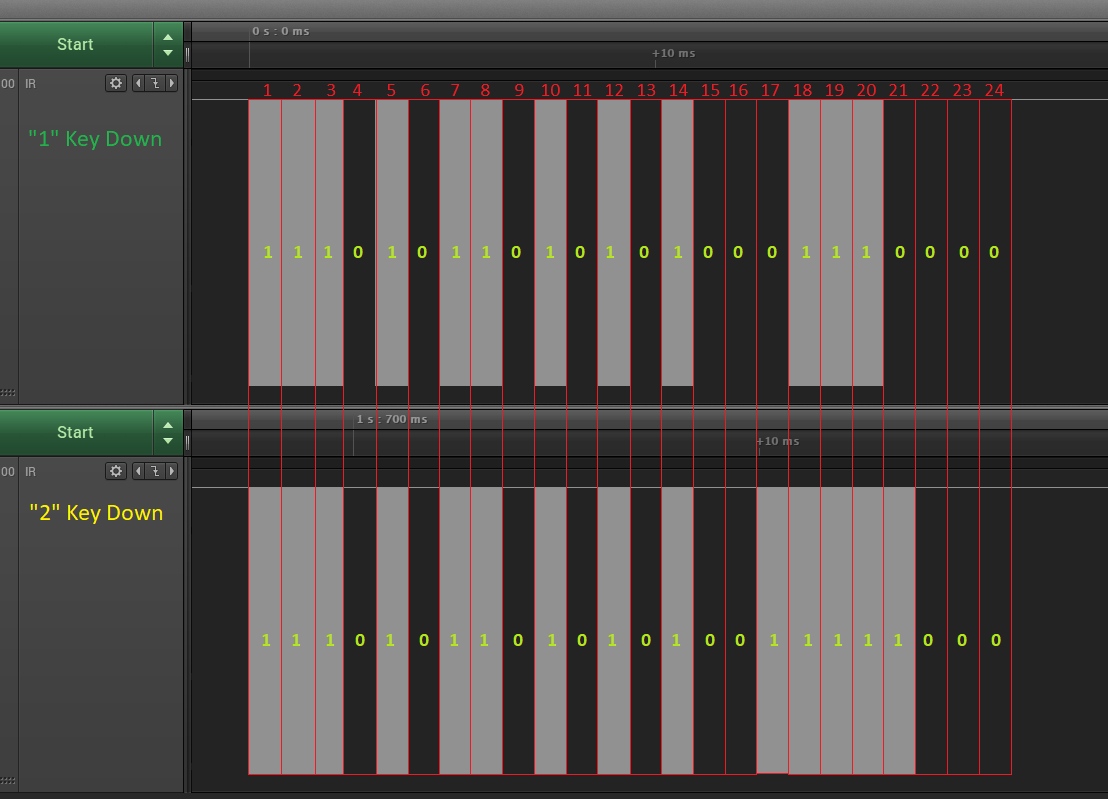Jump to previous edge in "2" Key Down capture

[139, 471]
